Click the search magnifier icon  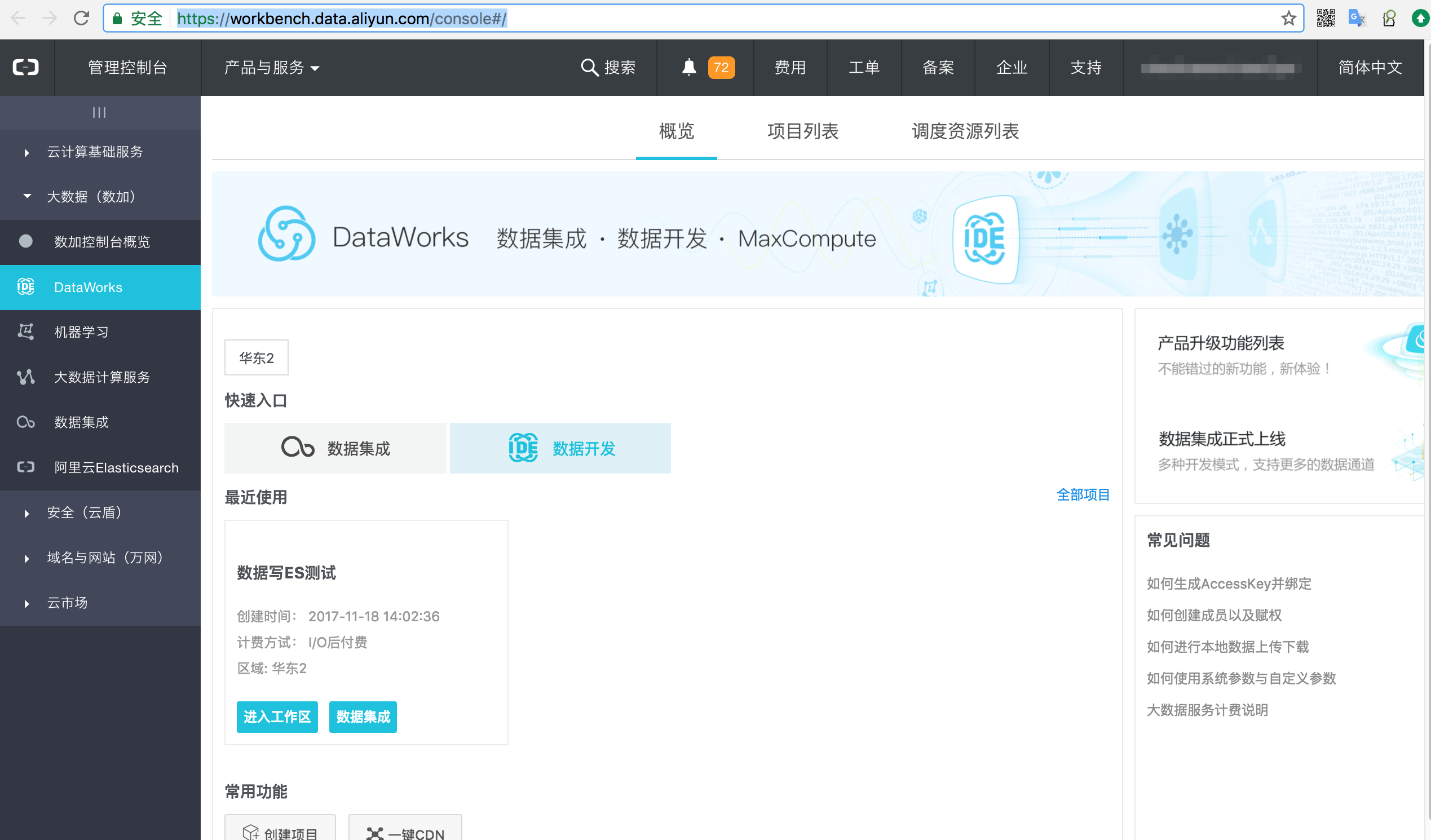(x=589, y=67)
